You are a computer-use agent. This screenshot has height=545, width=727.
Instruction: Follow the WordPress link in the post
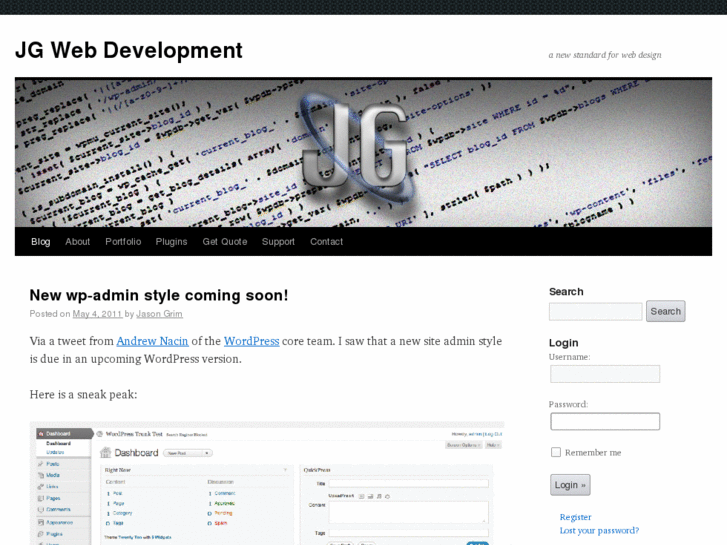pos(251,341)
